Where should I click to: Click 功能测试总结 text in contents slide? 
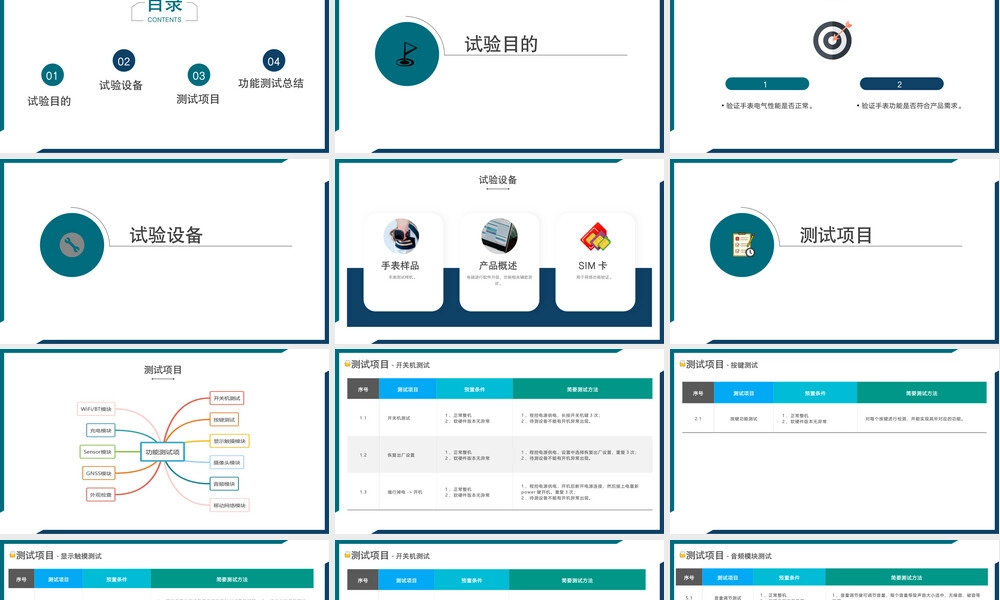(x=271, y=83)
